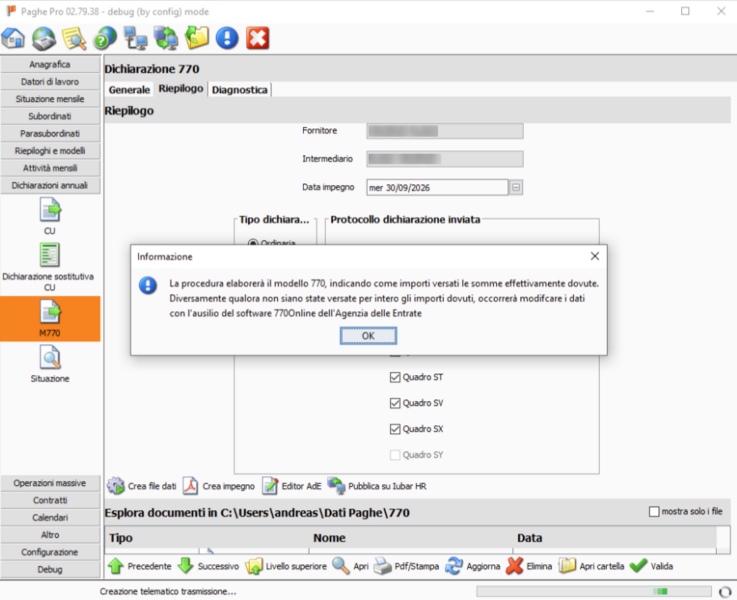737x600 pixels.
Task: Open Situazione mensile section
Action: (x=50, y=99)
